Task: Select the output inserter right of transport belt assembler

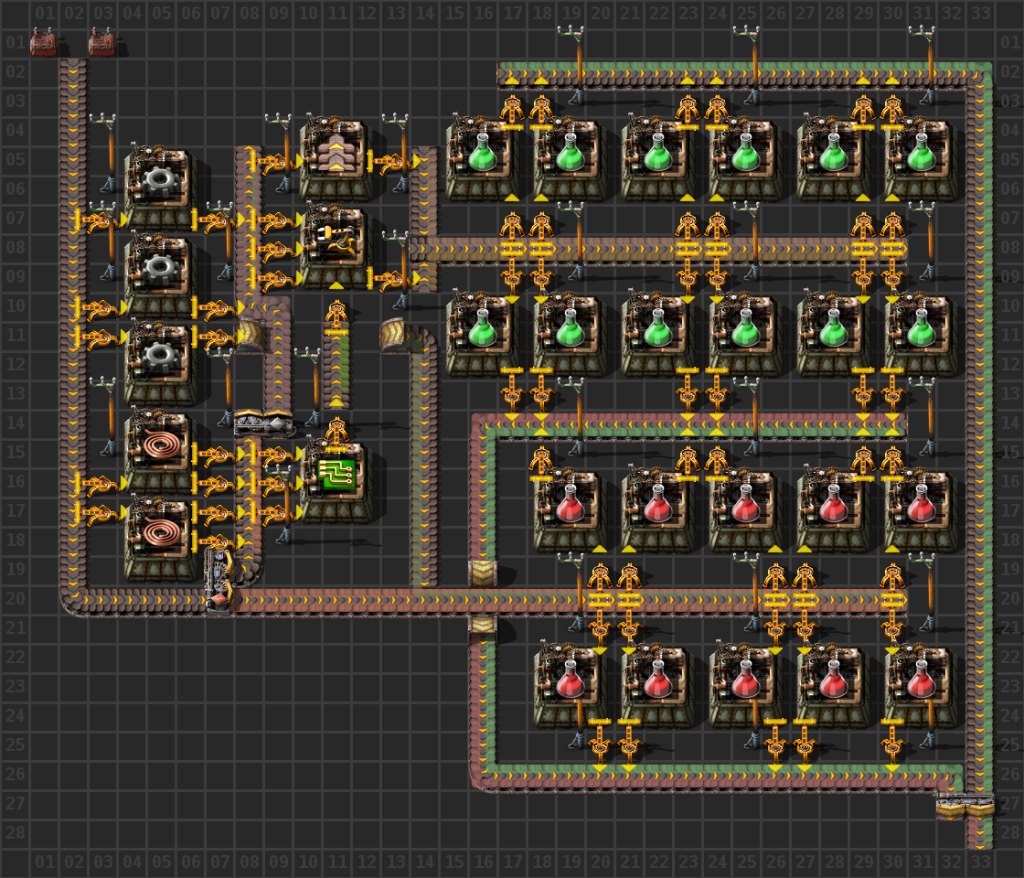Action: tap(394, 161)
